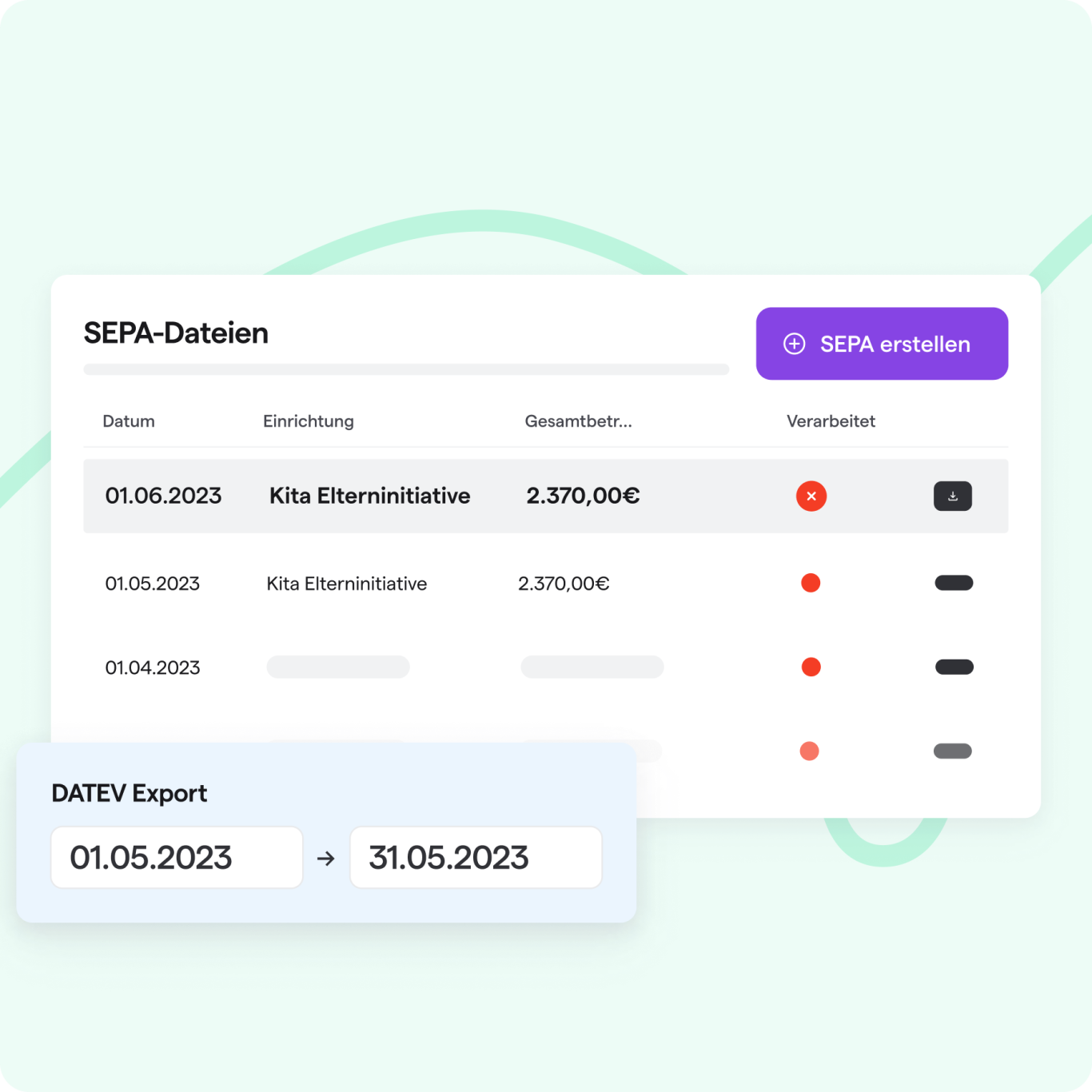The height and width of the screenshot is (1092, 1092).
Task: Click the gray action pill in last row
Action: 952,751
